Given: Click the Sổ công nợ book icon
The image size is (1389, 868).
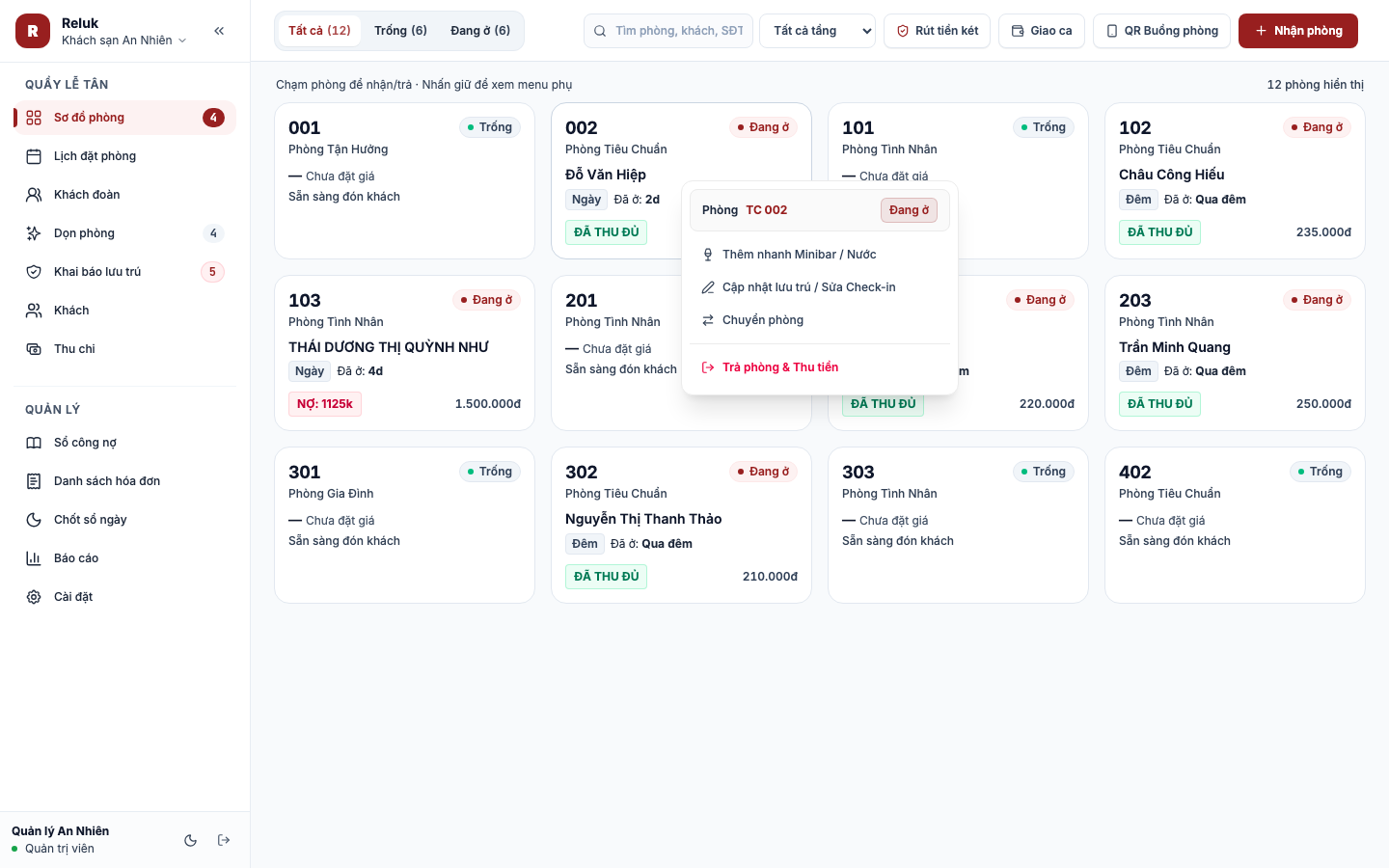Looking at the screenshot, I should 34,443.
